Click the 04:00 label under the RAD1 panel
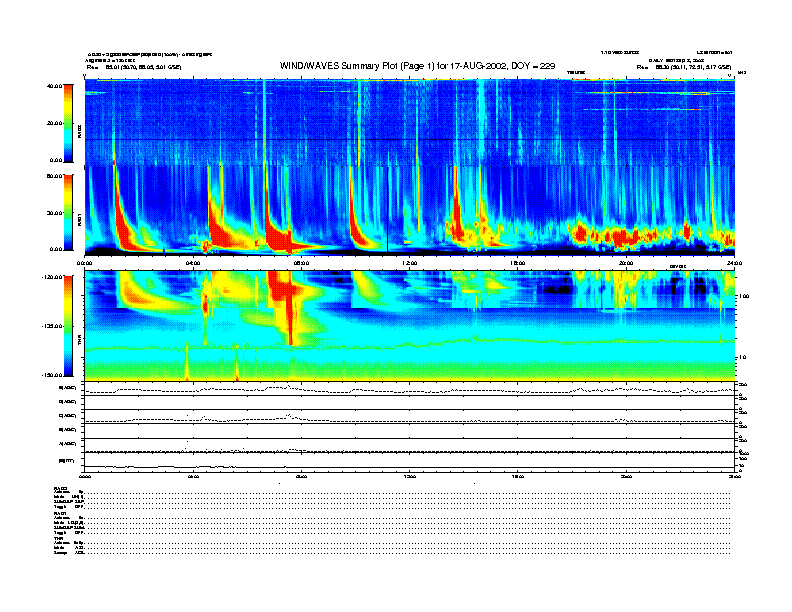792x612 pixels. tap(193, 263)
